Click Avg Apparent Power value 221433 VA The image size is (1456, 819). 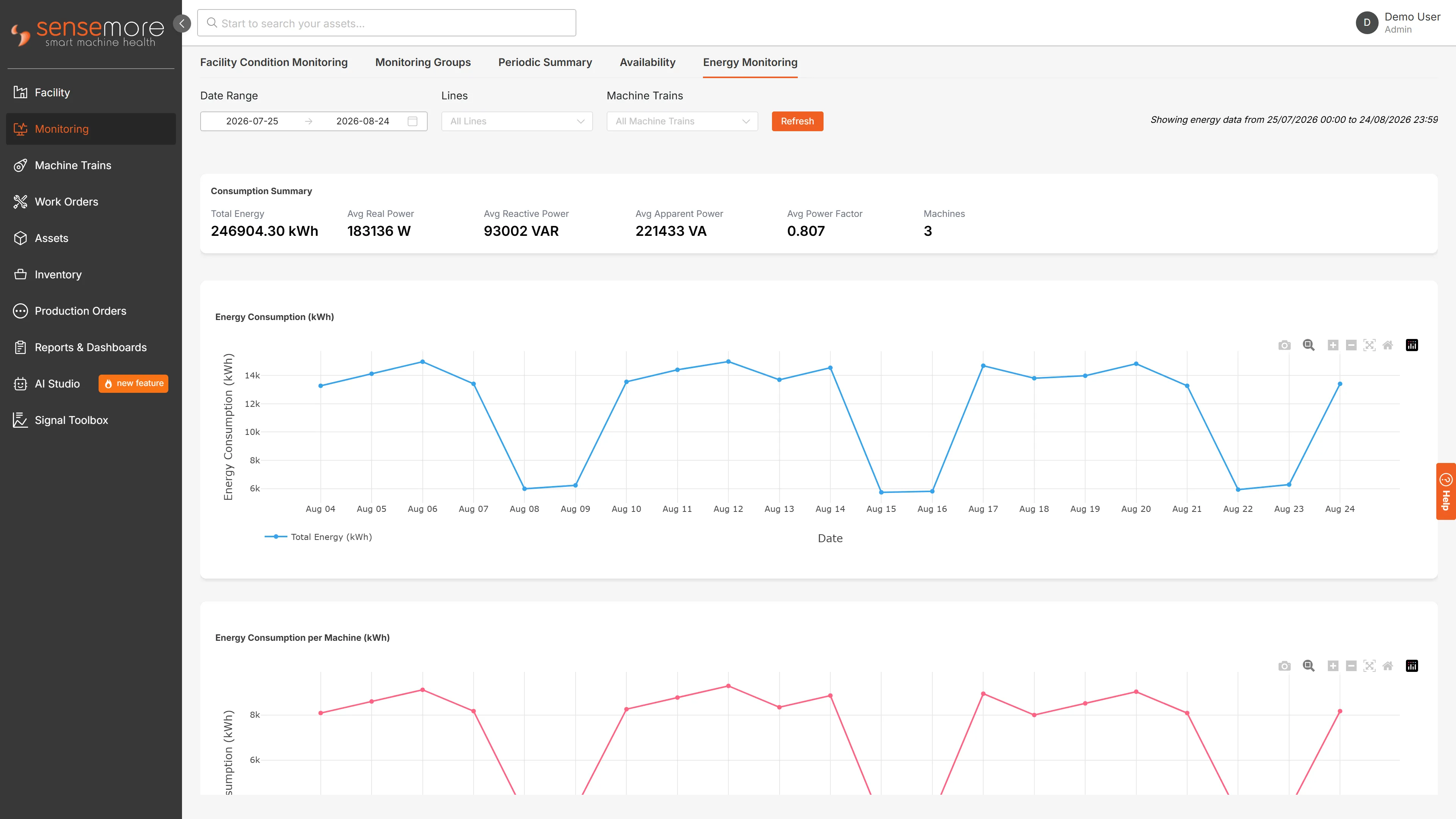click(x=671, y=231)
